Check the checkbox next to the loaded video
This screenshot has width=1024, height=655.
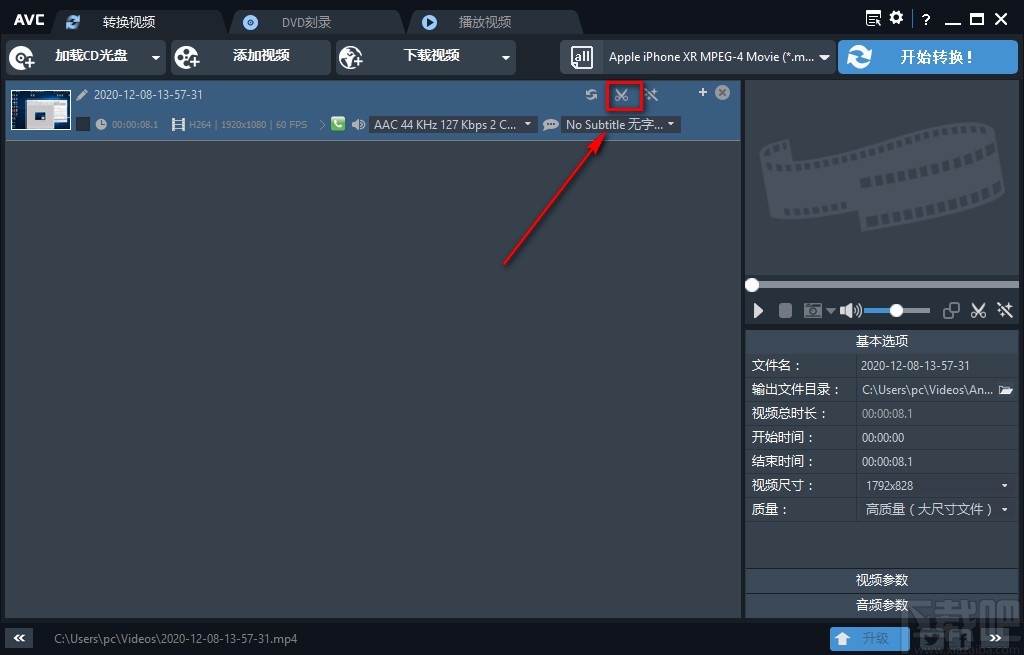click(x=84, y=124)
